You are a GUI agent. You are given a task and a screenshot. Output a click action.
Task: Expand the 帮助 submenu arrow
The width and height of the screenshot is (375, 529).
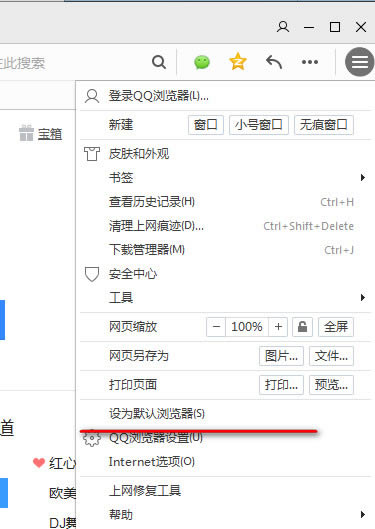pos(363,514)
